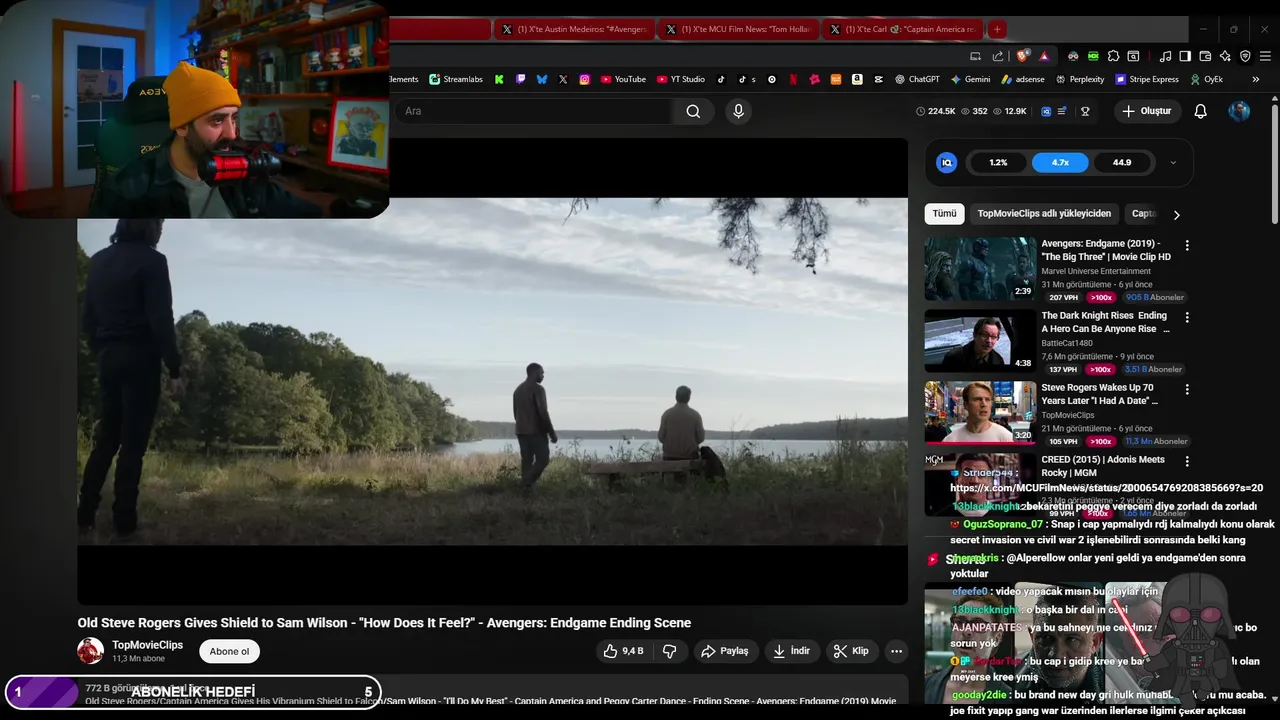Viewport: 1280px width, 720px height.
Task: Click the YouTube search magnifier button
Action: coord(693,111)
